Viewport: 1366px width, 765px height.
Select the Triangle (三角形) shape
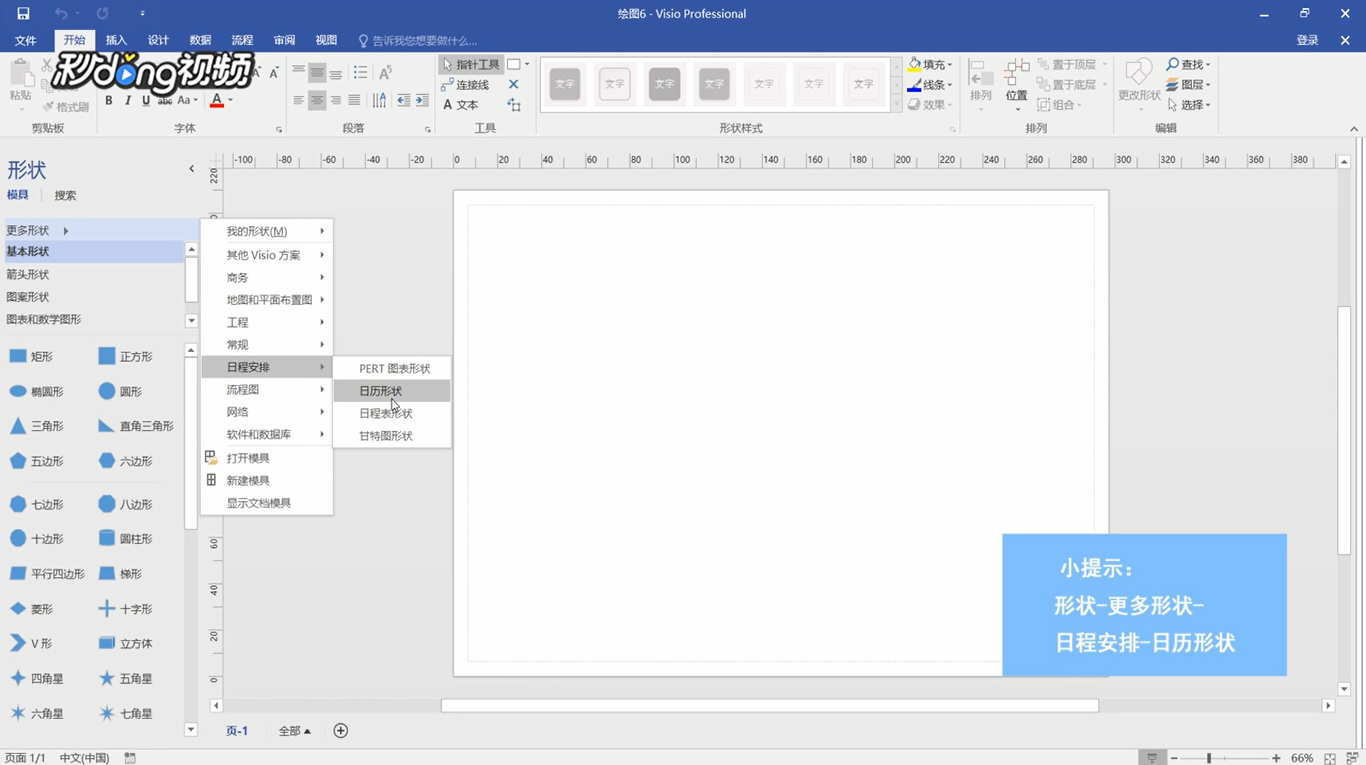pos(36,426)
